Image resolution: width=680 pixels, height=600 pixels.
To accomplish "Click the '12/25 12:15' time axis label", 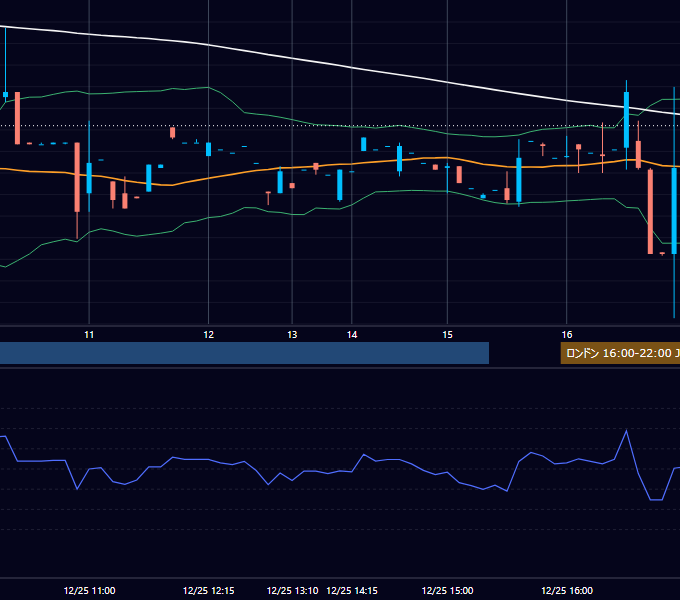I will click(209, 590).
